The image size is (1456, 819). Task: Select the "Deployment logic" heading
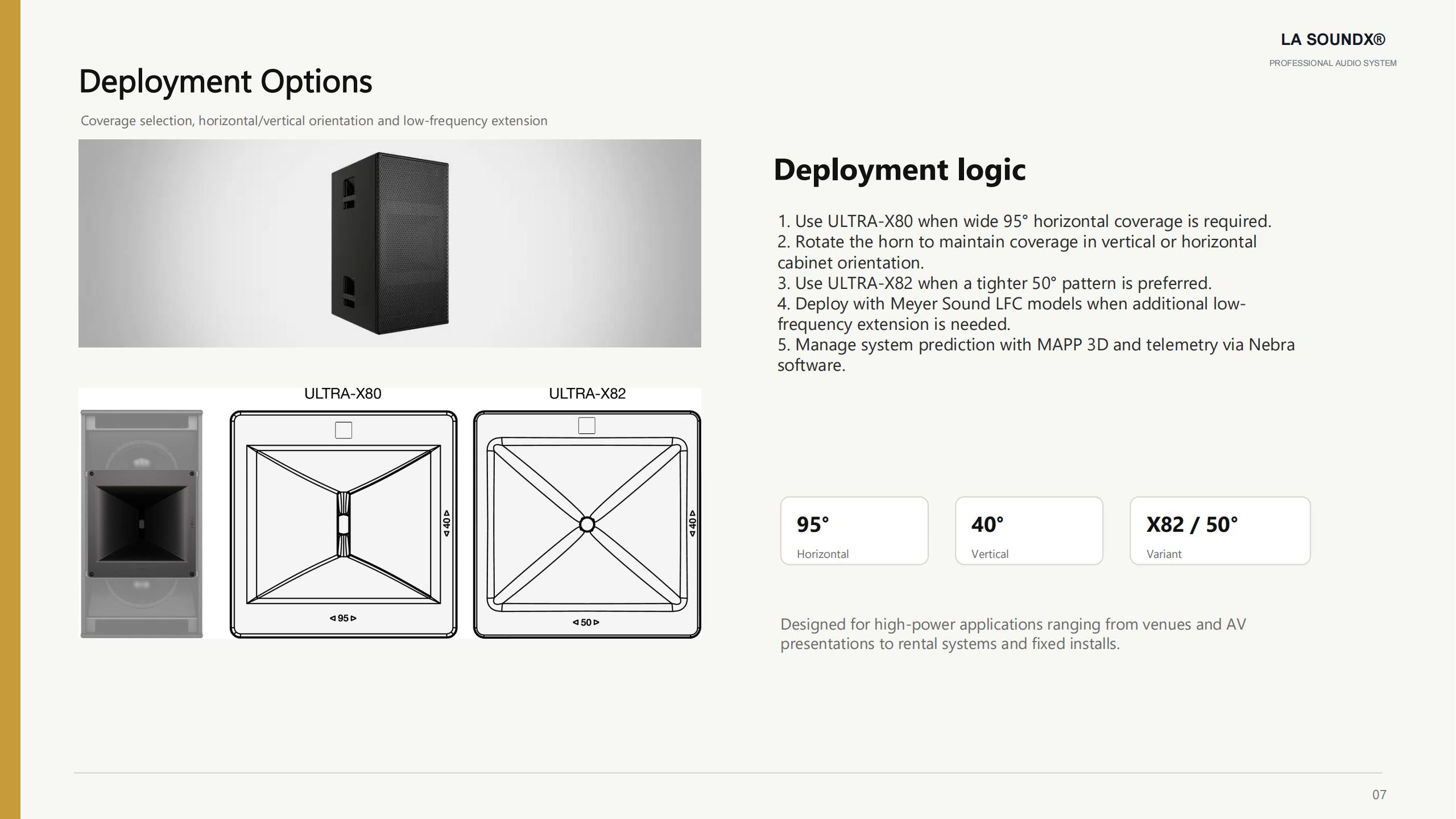pyautogui.click(x=900, y=169)
